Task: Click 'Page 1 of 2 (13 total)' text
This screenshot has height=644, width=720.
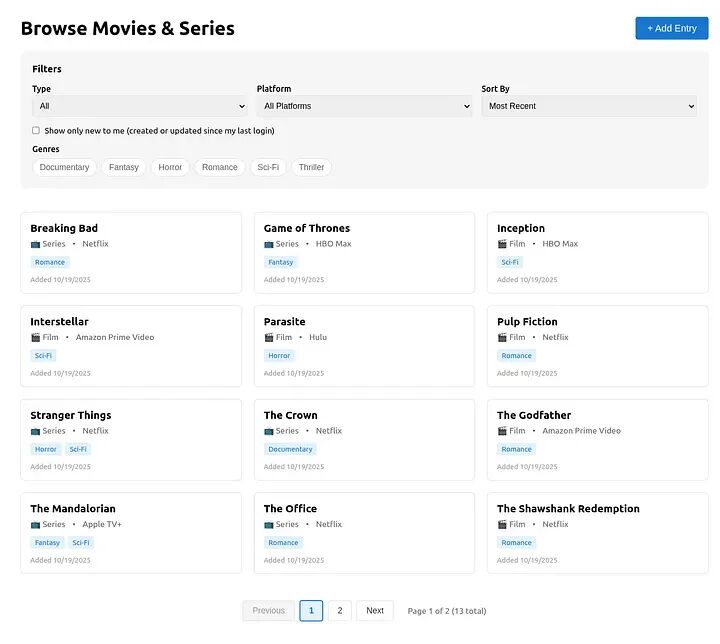Action: click(x=447, y=611)
